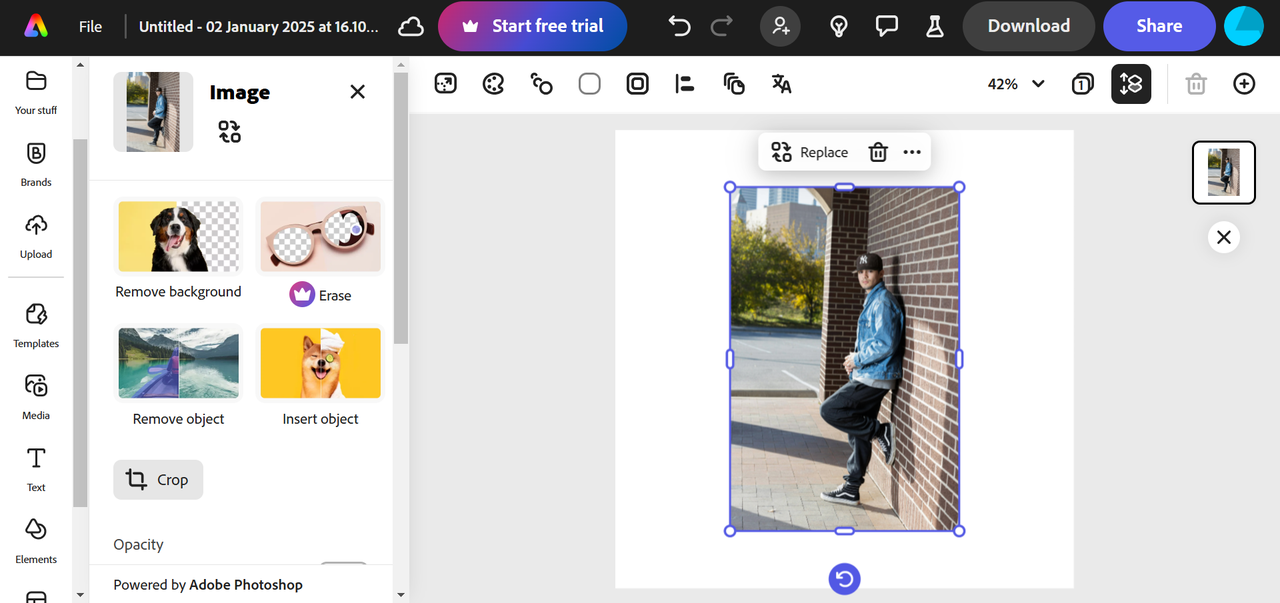This screenshot has width=1280, height=603.
Task: Click the replace icon under Image heading
Action: pyautogui.click(x=230, y=131)
